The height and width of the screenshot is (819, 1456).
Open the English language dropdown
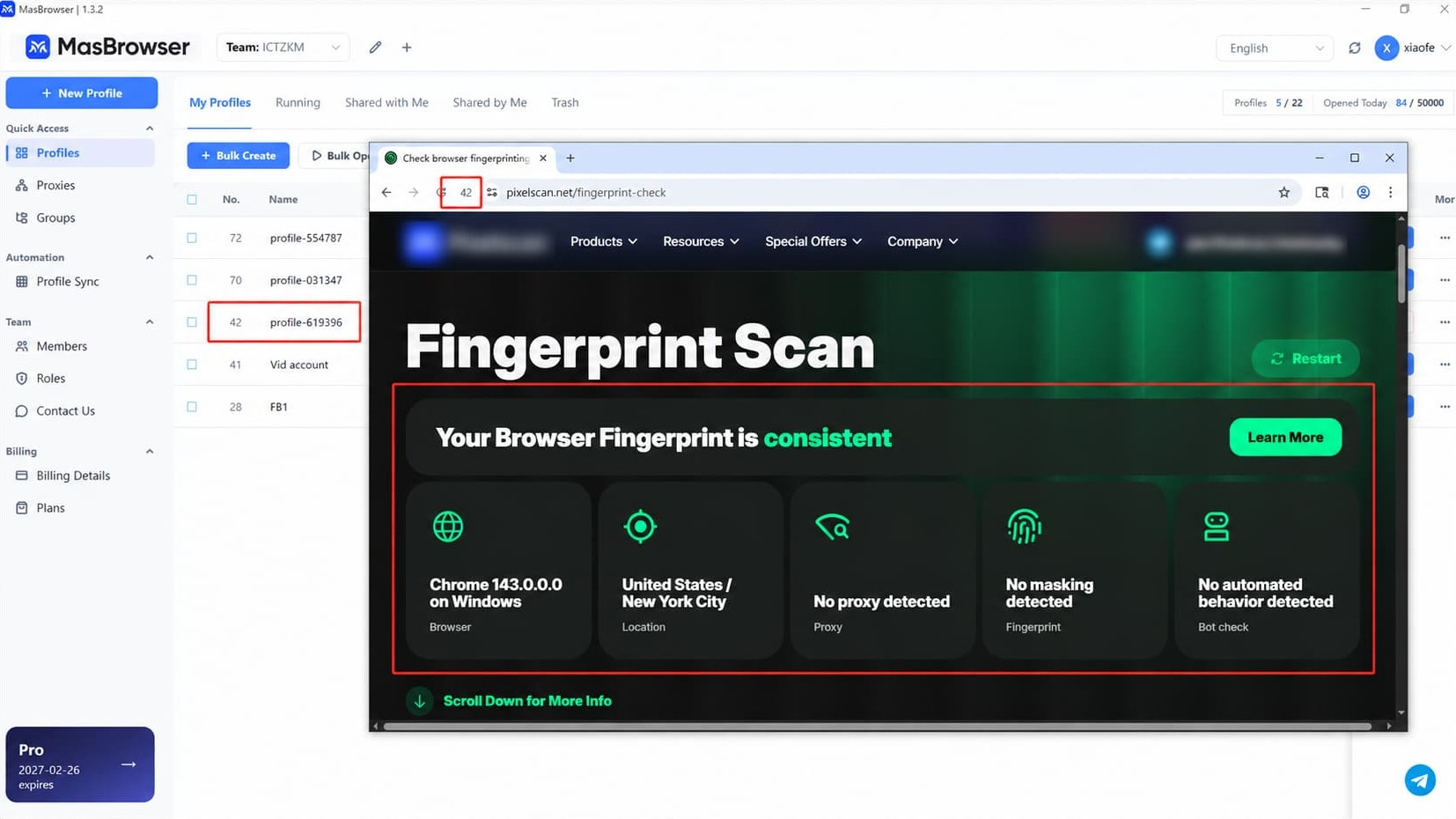pos(1273,48)
